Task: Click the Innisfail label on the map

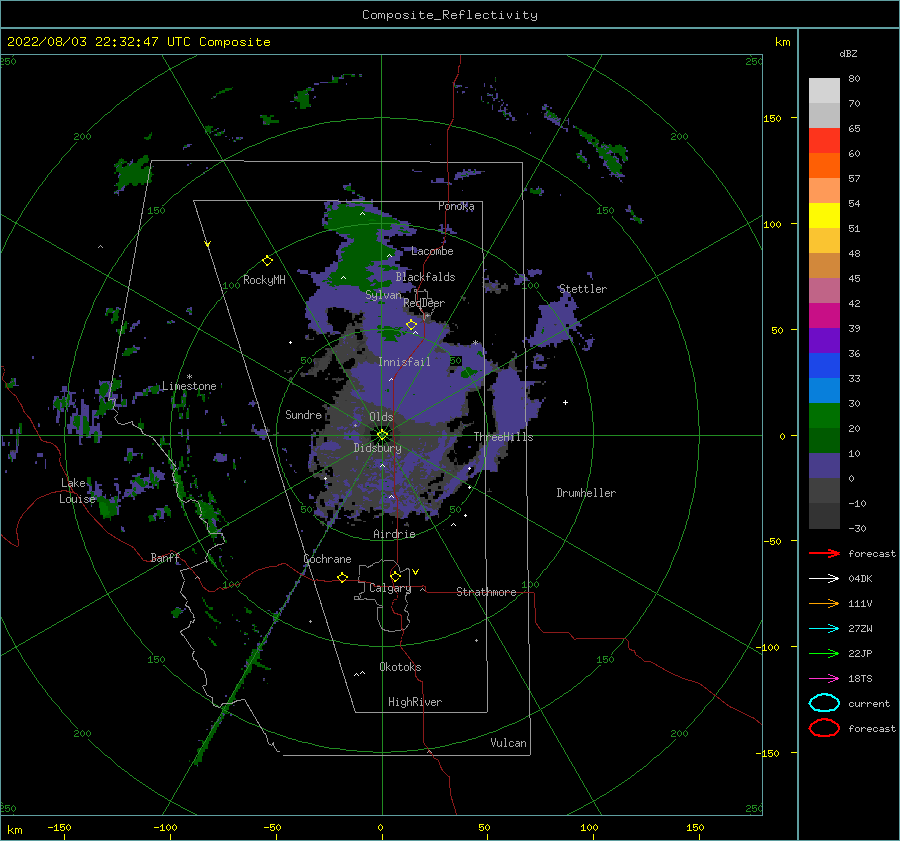Action: point(404,362)
